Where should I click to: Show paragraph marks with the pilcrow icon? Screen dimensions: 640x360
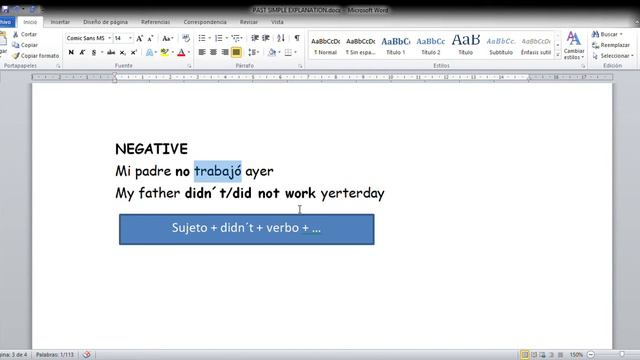[297, 38]
